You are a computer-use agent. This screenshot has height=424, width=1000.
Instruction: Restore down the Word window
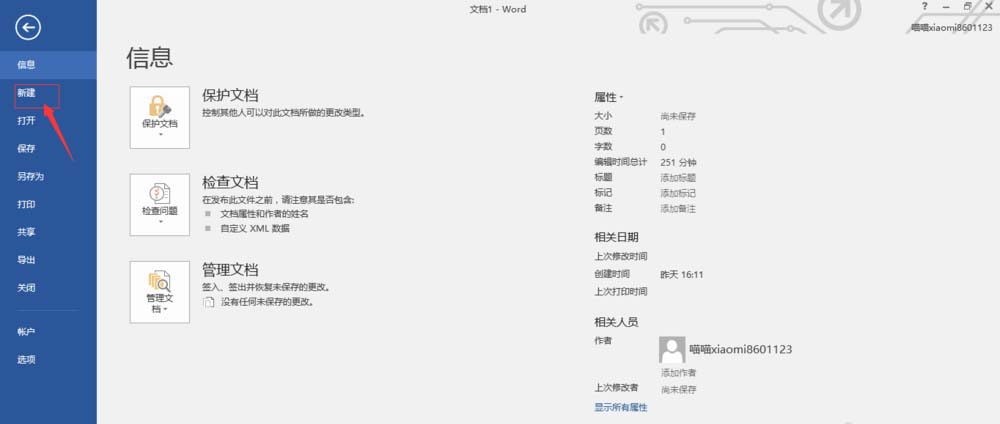tap(967, 6)
